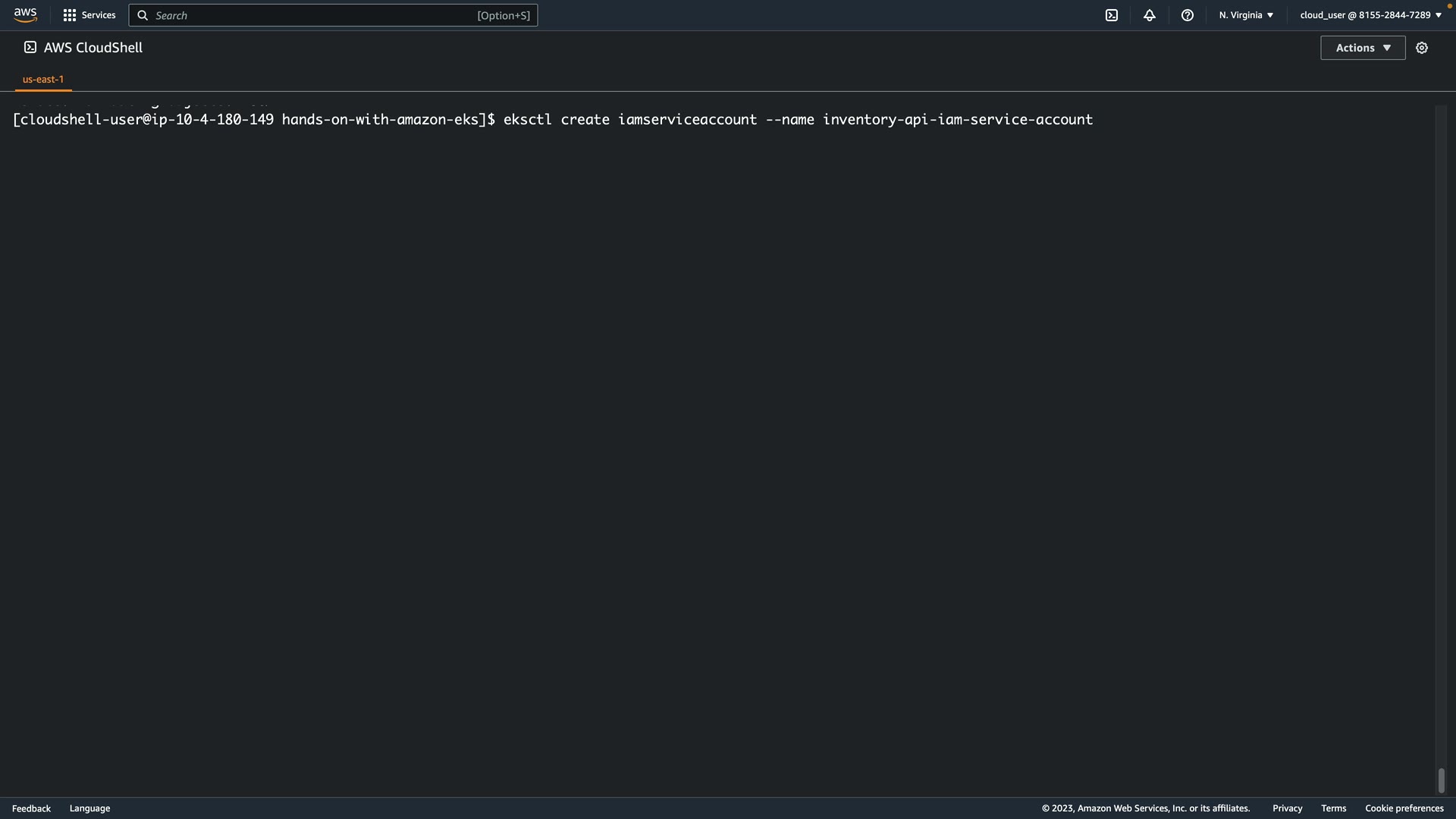Expand the N. Virginia region selector
Viewport: 1456px width, 819px height.
1246,15
